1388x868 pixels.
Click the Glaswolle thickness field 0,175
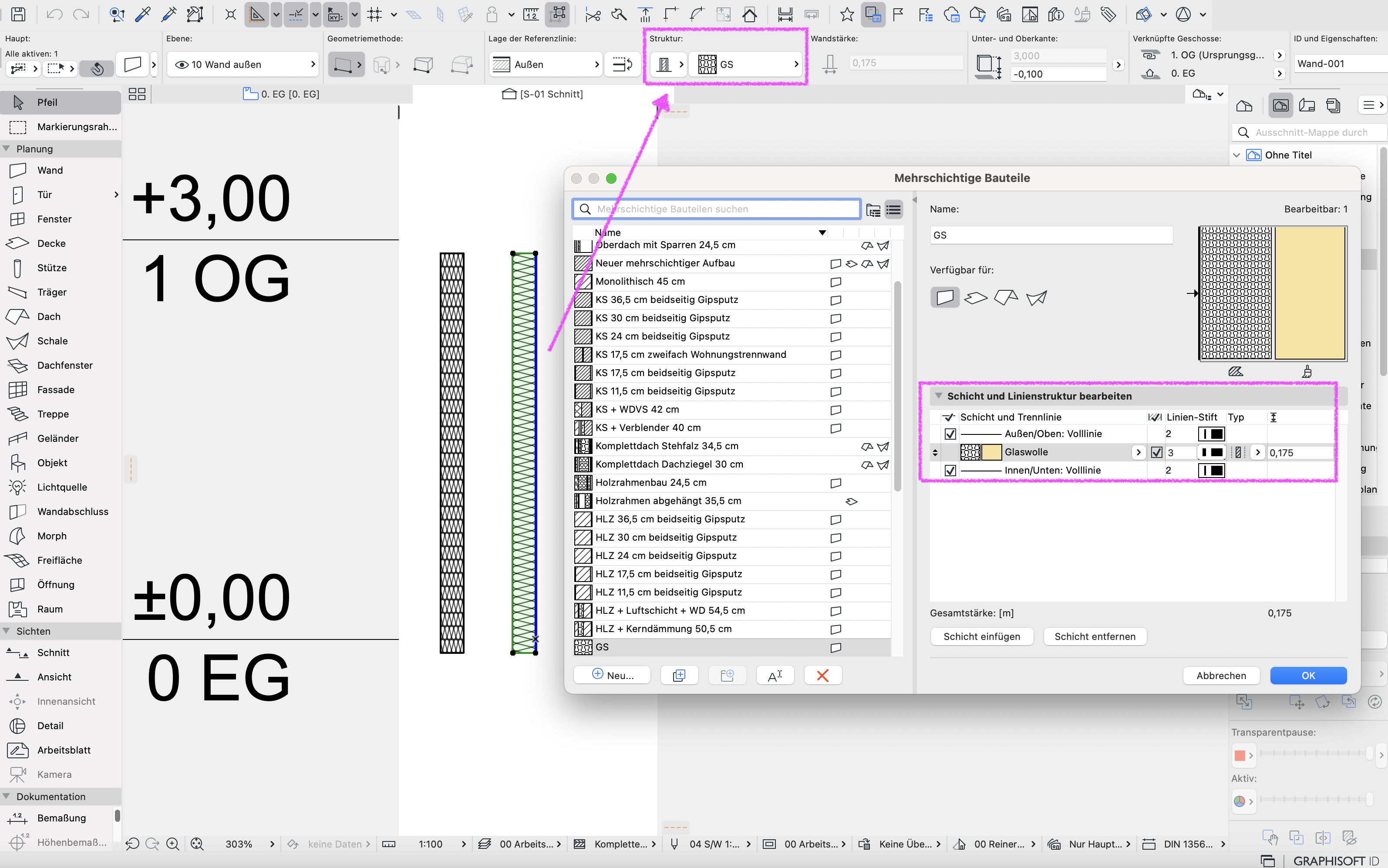(x=1300, y=453)
